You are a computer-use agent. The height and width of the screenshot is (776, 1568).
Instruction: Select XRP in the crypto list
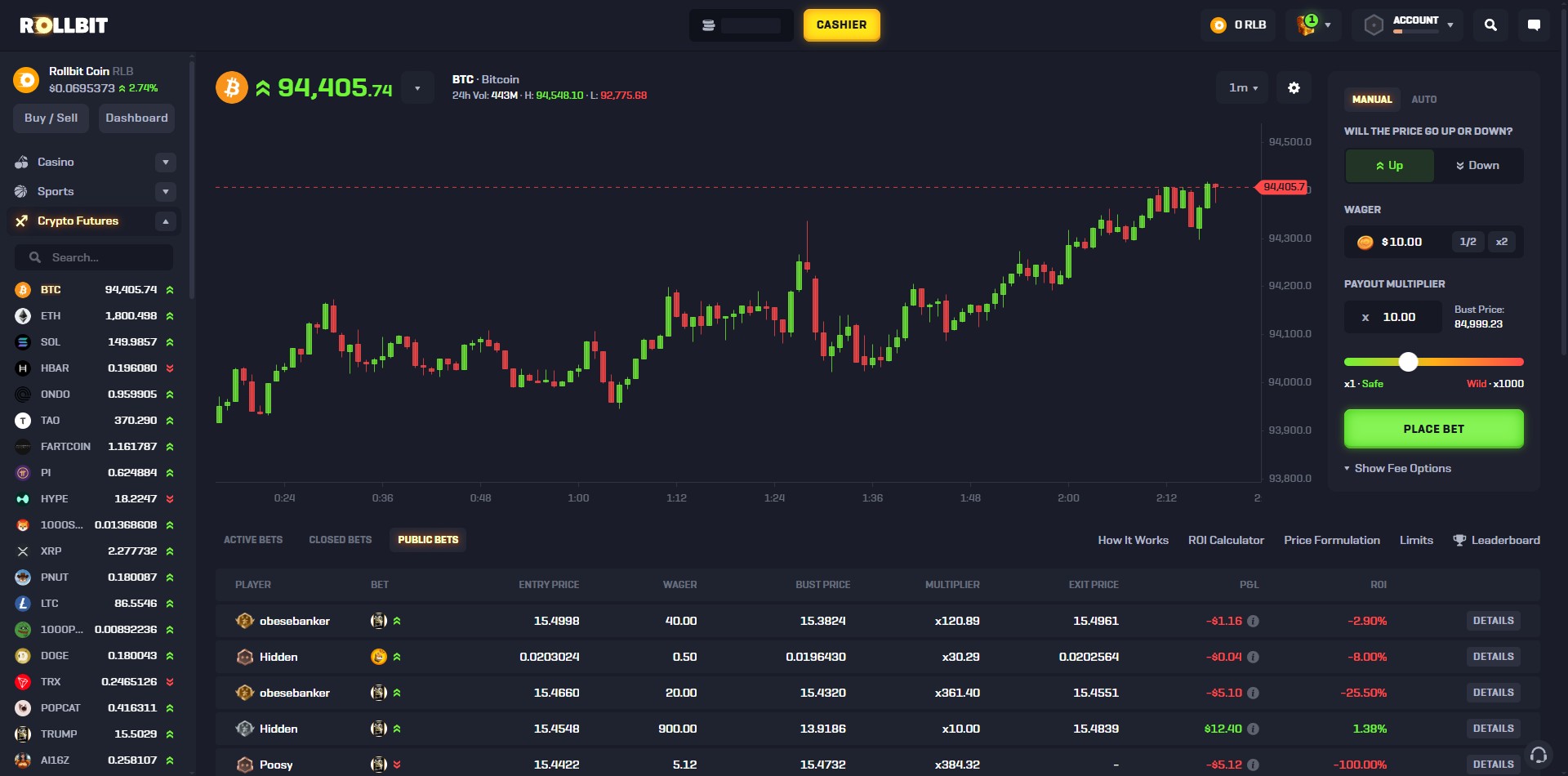95,551
